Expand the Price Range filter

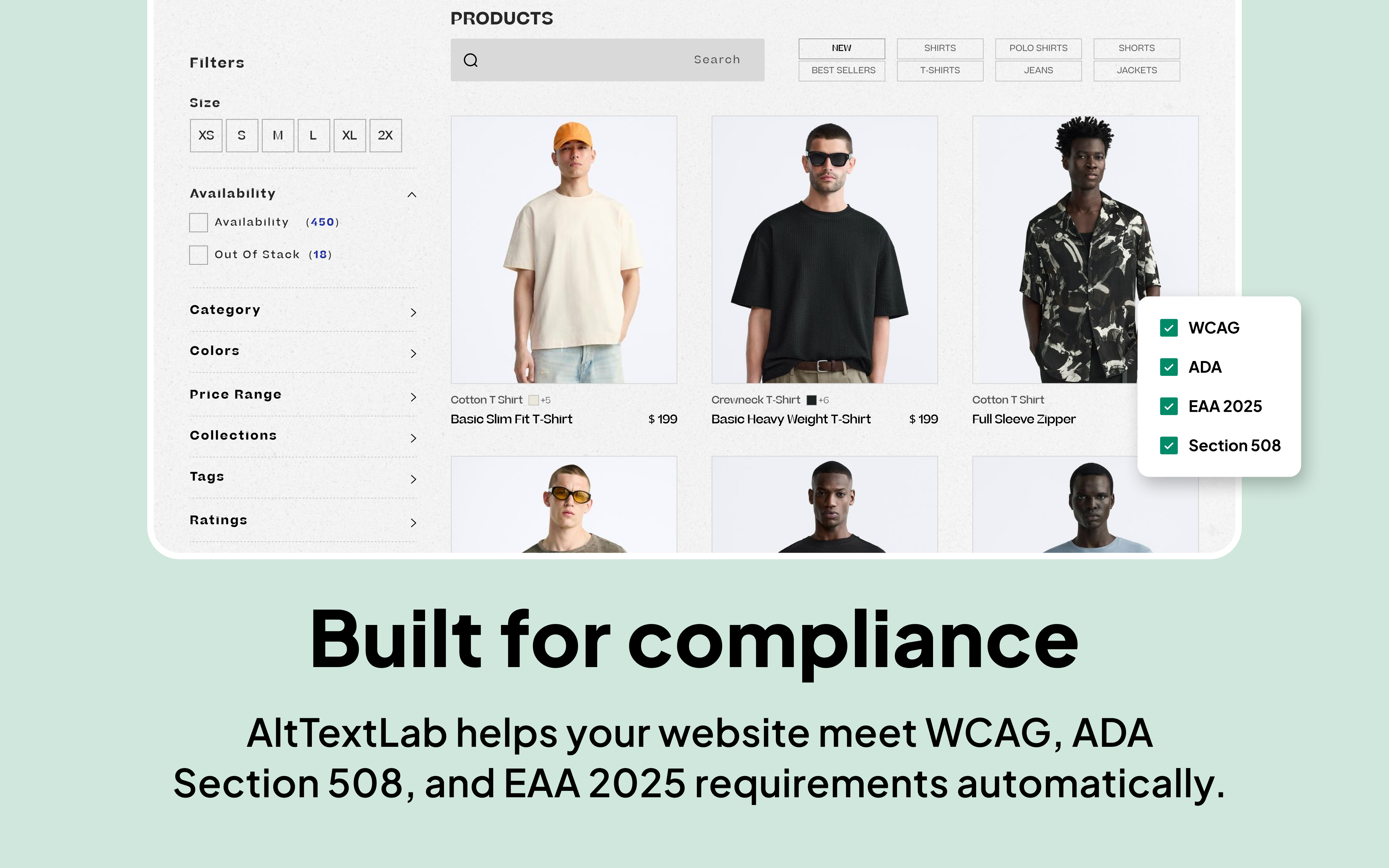[413, 397]
